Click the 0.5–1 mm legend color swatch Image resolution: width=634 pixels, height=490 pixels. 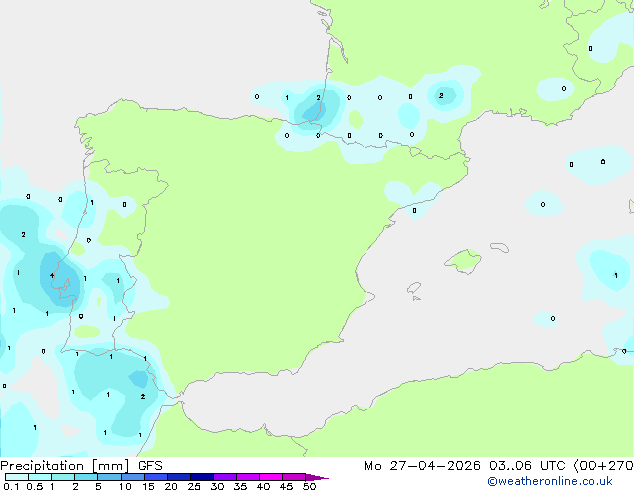[40, 477]
